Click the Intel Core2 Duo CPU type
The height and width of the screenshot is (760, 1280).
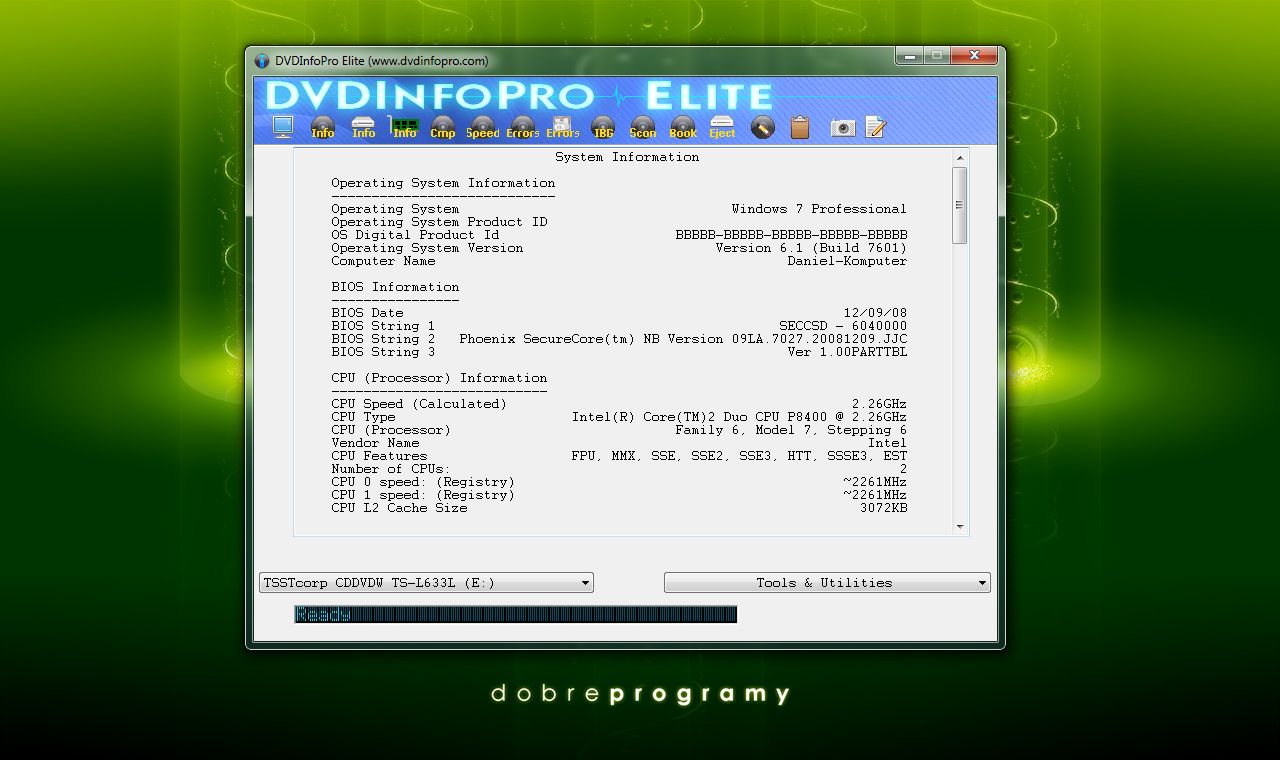[x=739, y=417]
